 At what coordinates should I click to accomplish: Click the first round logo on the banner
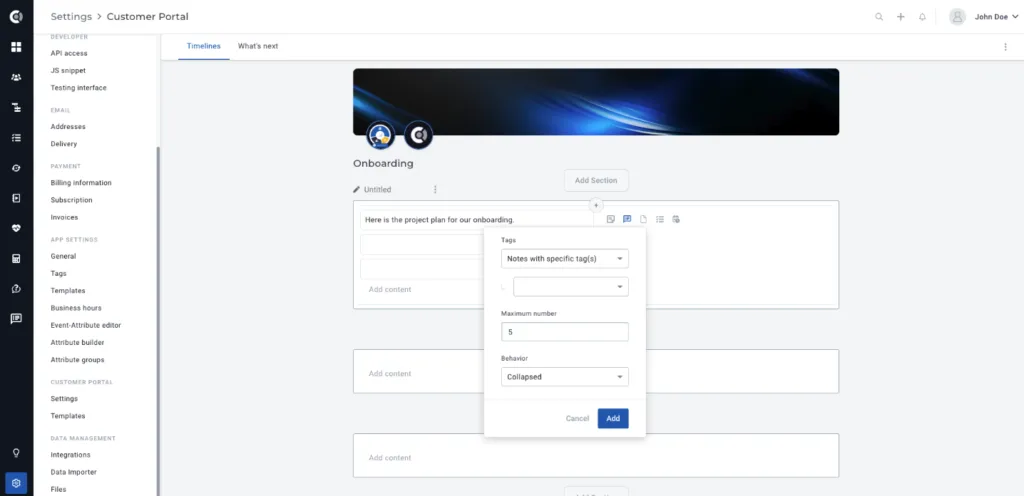[x=380, y=135]
